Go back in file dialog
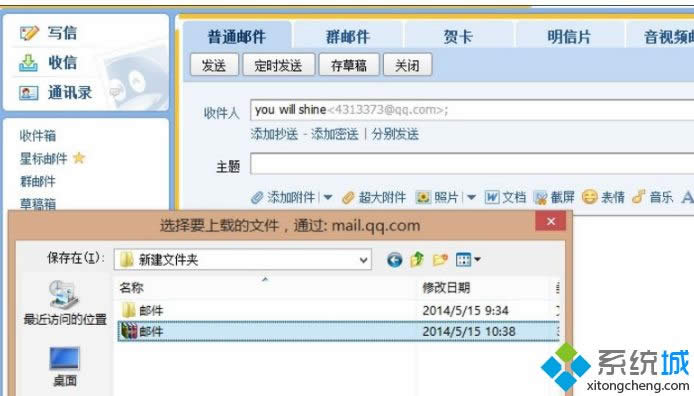 394,260
